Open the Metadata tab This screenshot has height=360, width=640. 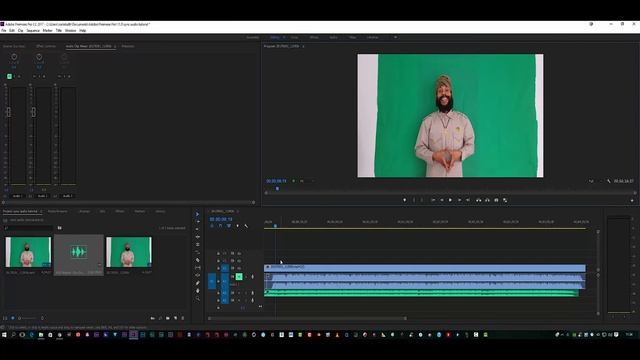(128, 47)
